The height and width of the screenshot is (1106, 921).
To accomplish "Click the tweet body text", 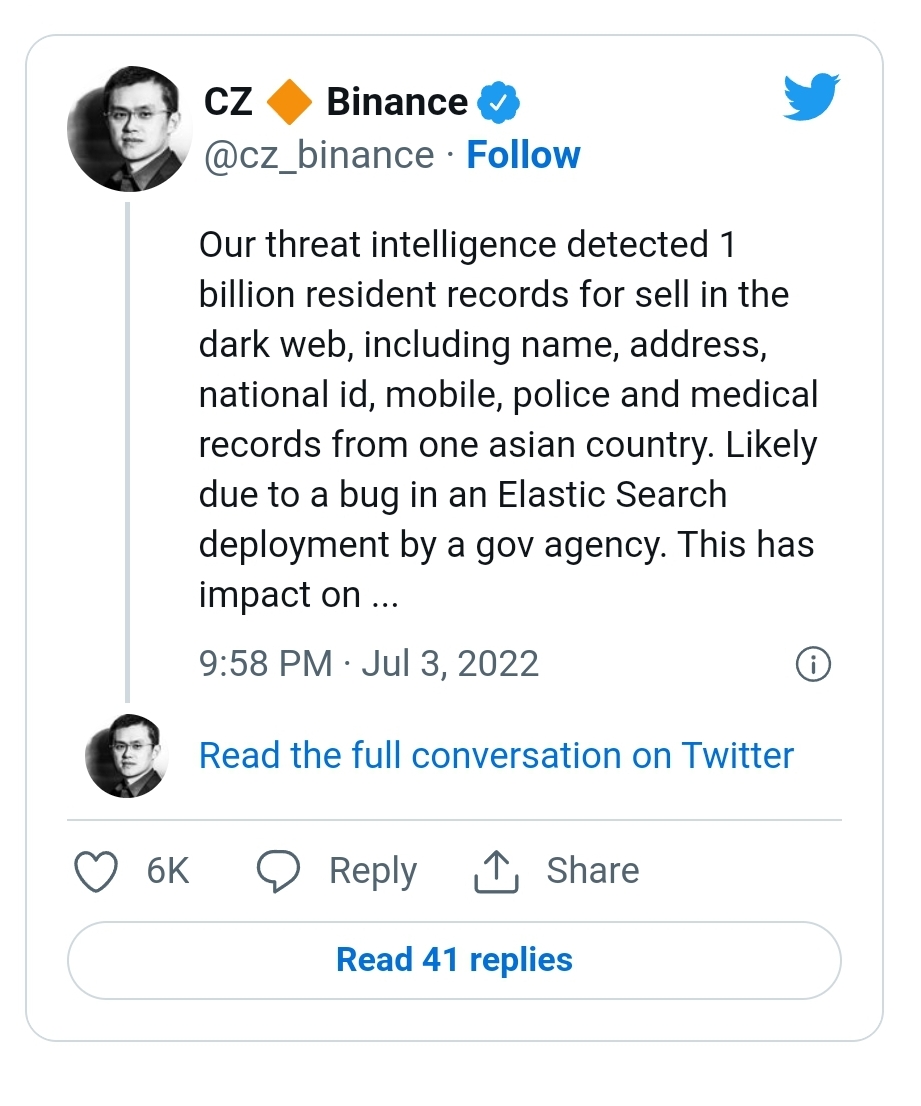I will coord(508,420).
